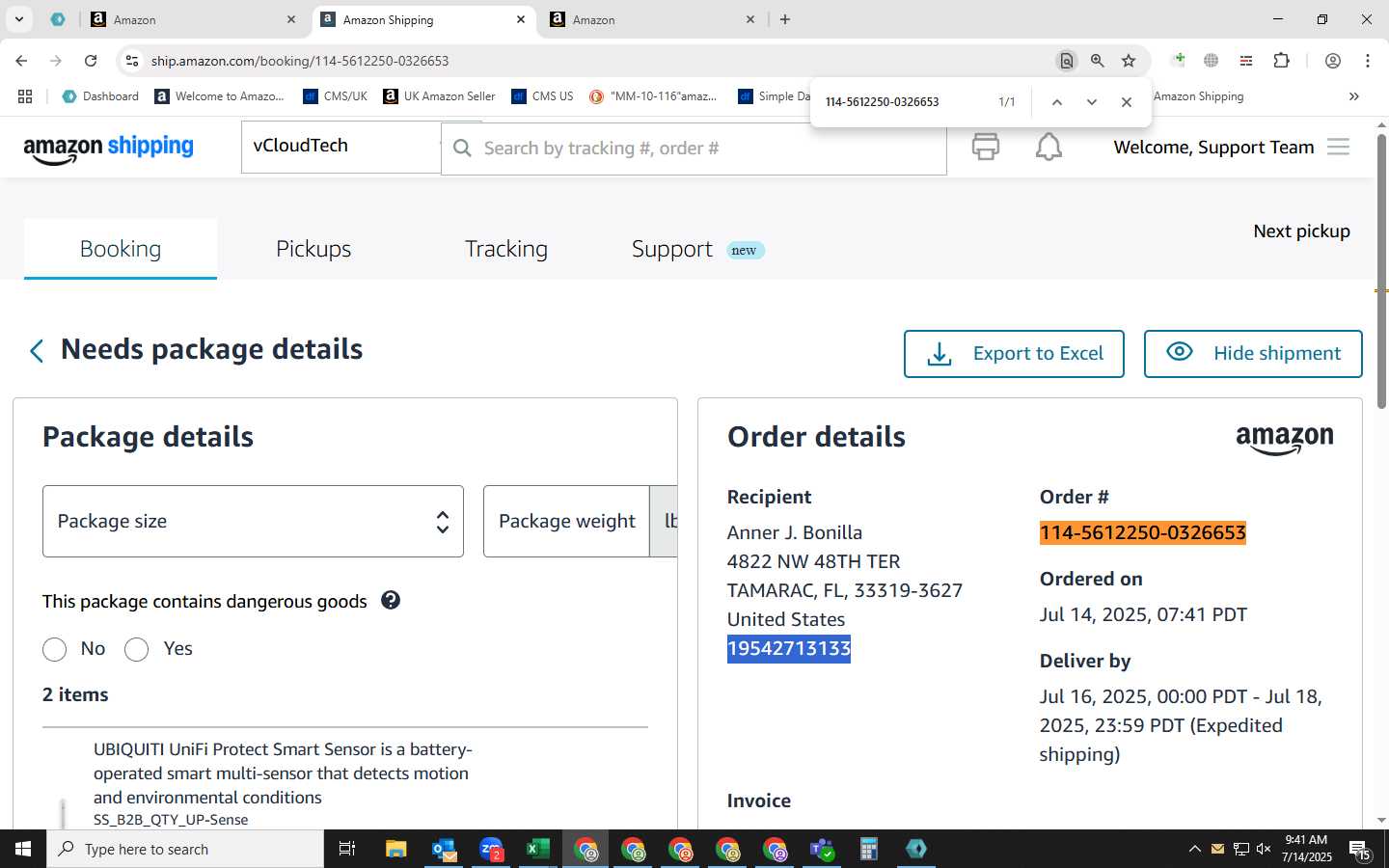The image size is (1389, 868).
Task: Open the Package size dropdown
Action: (253, 521)
